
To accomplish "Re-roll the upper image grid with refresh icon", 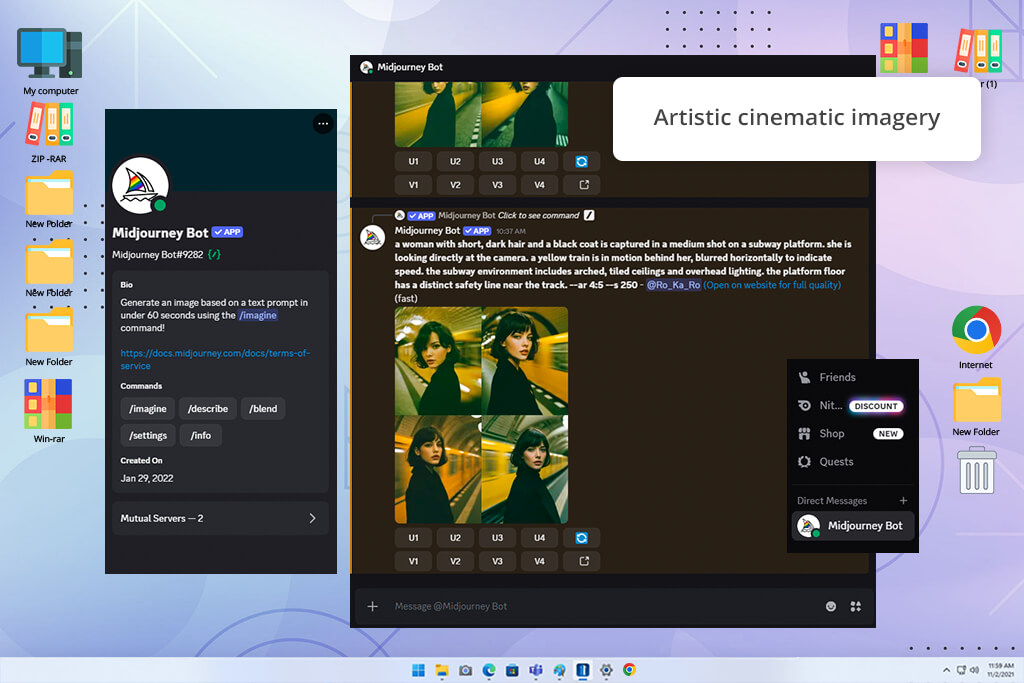I will (x=581, y=161).
